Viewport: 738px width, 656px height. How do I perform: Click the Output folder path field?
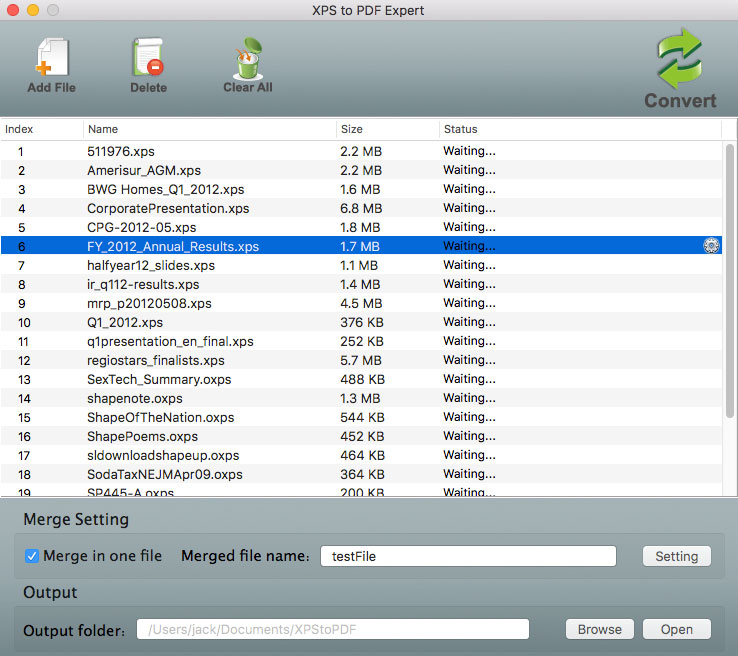[x=333, y=630]
